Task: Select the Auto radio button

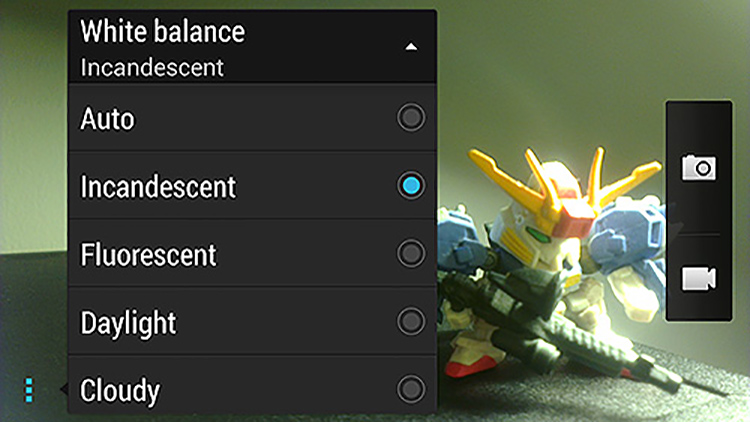Action: tap(411, 117)
